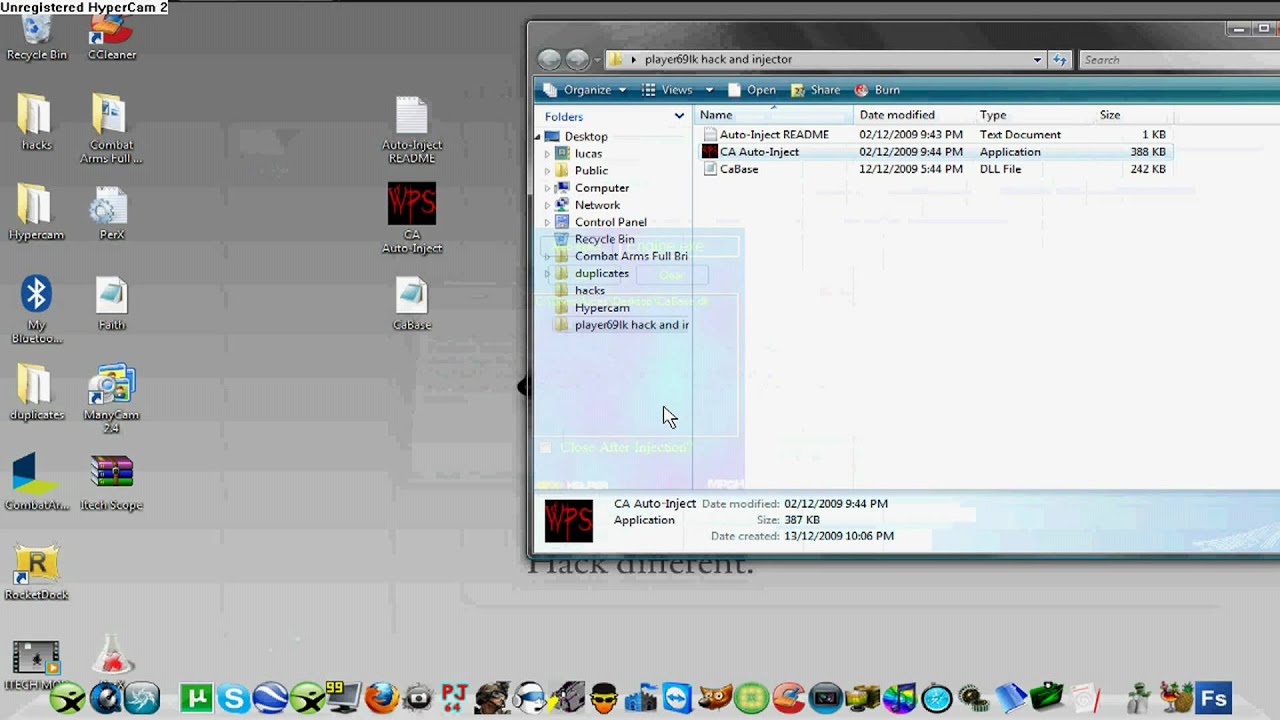Expand the Control Panel tree node
This screenshot has height=720, width=1280.
547,222
